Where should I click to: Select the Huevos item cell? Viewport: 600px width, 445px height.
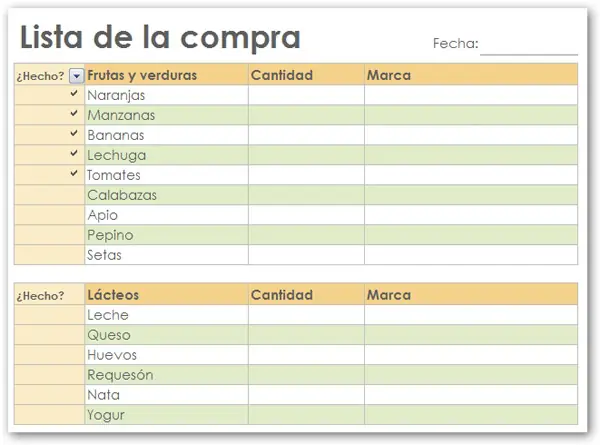pyautogui.click(x=166, y=355)
